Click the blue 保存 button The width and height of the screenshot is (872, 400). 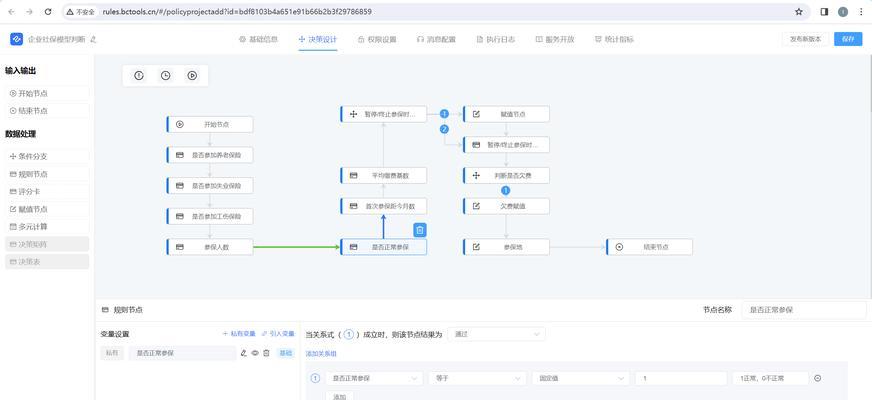[x=848, y=39]
